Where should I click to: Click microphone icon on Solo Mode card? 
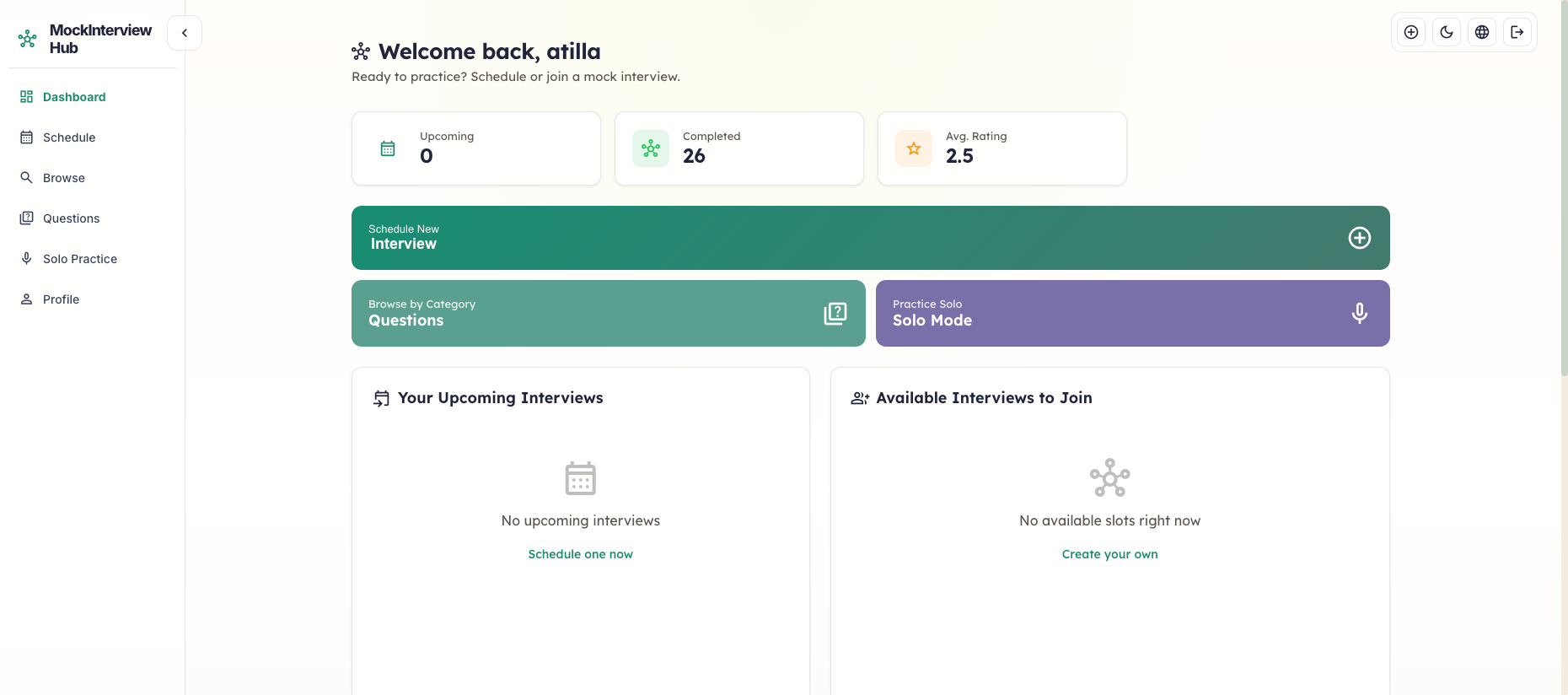point(1360,313)
